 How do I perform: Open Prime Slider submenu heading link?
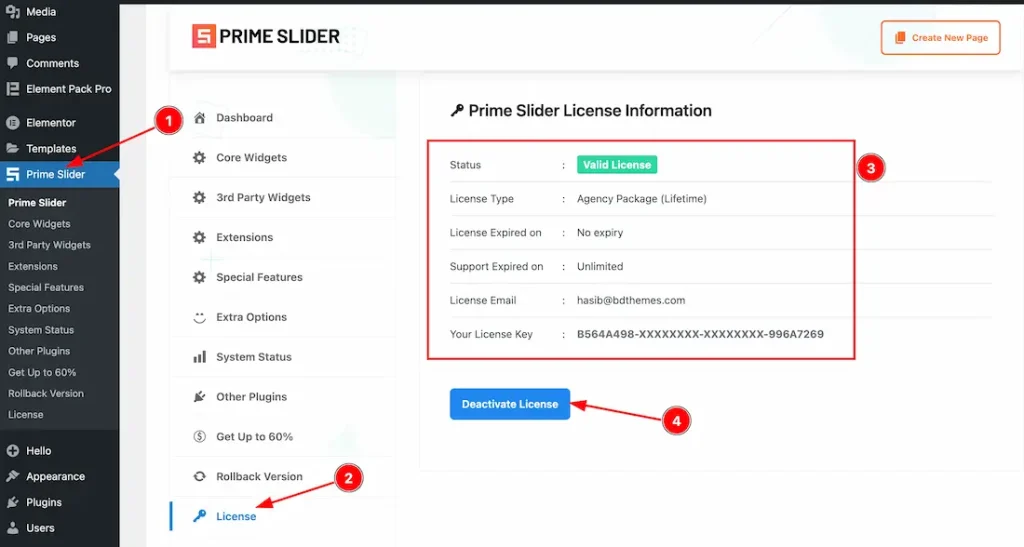37,202
